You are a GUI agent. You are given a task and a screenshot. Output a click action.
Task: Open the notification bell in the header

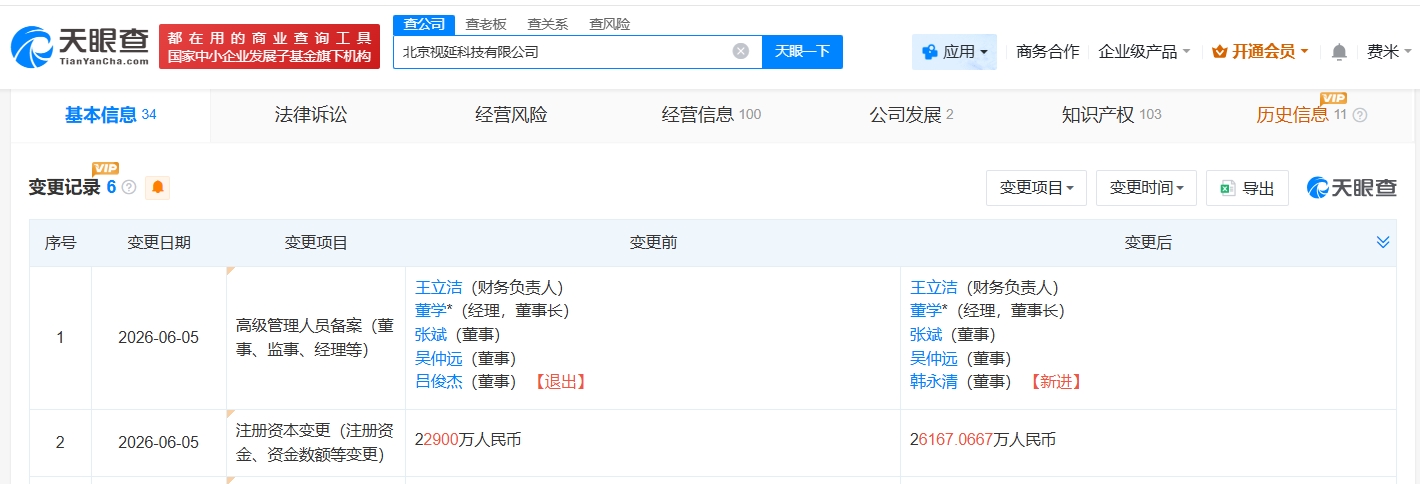1340,51
